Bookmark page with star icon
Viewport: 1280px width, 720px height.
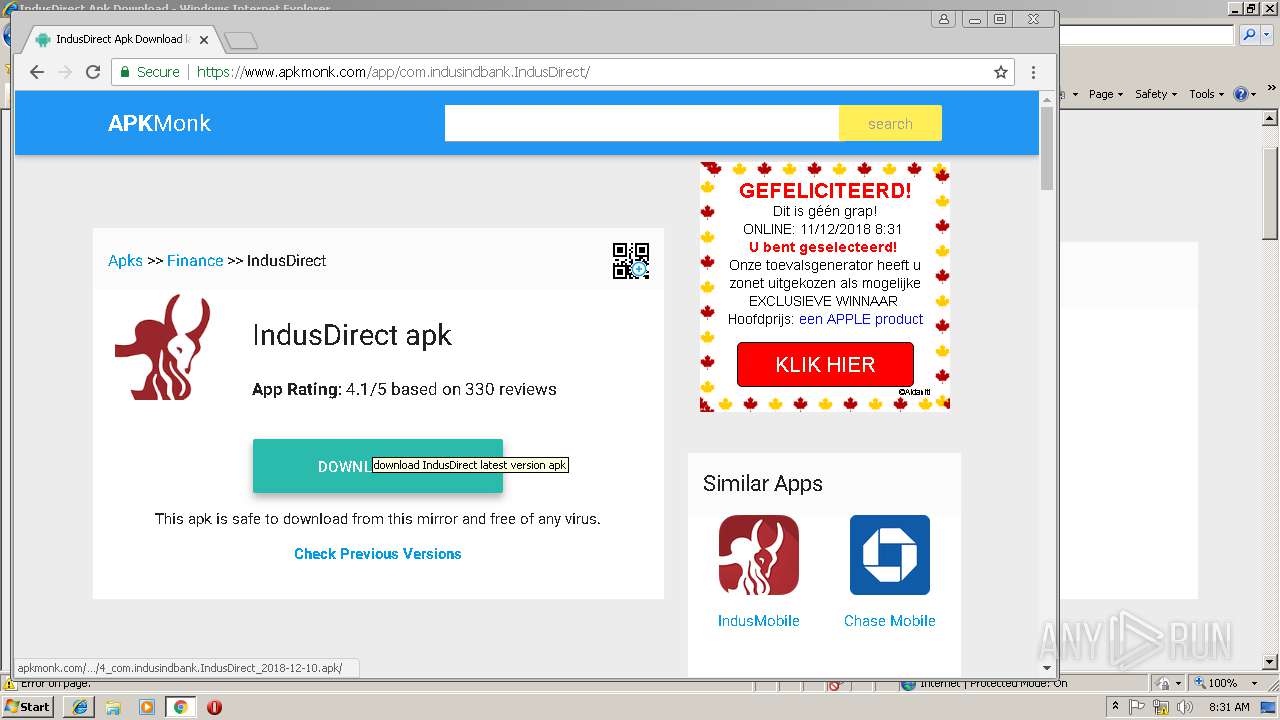(1000, 72)
